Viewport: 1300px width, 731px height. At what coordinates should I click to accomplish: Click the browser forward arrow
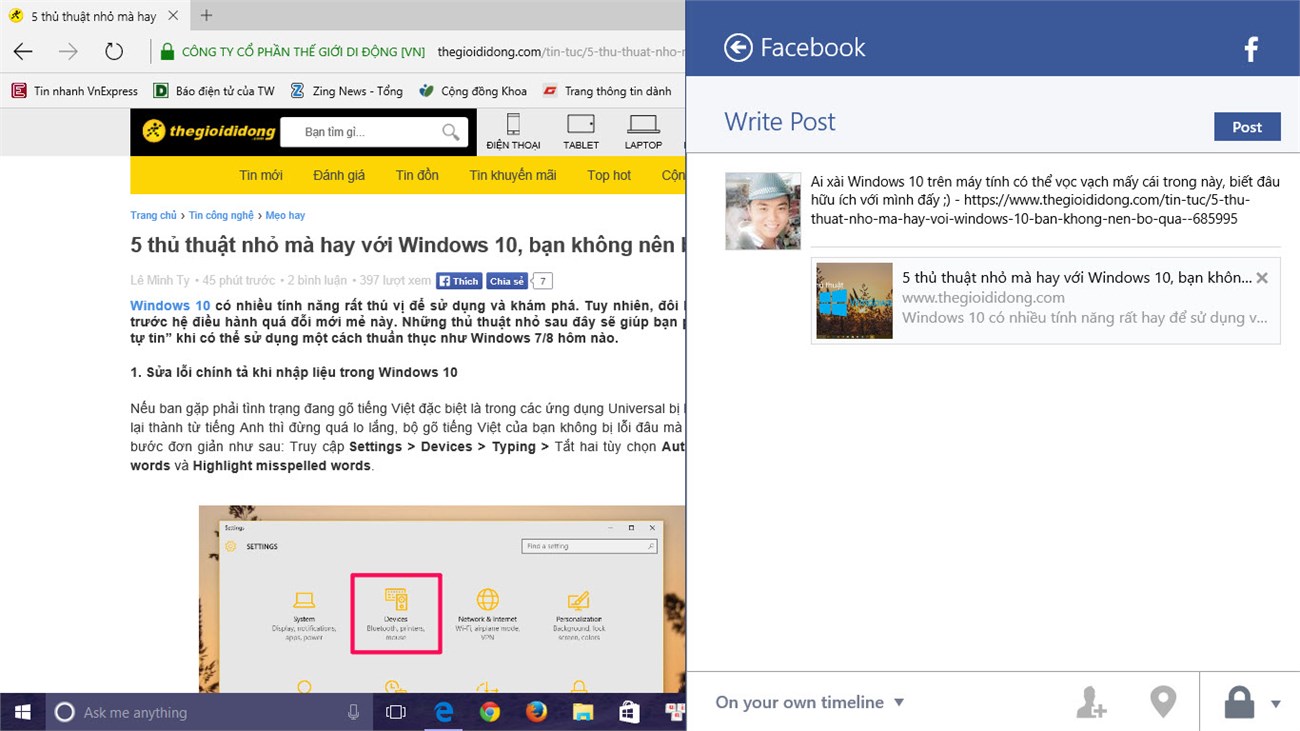pos(68,52)
